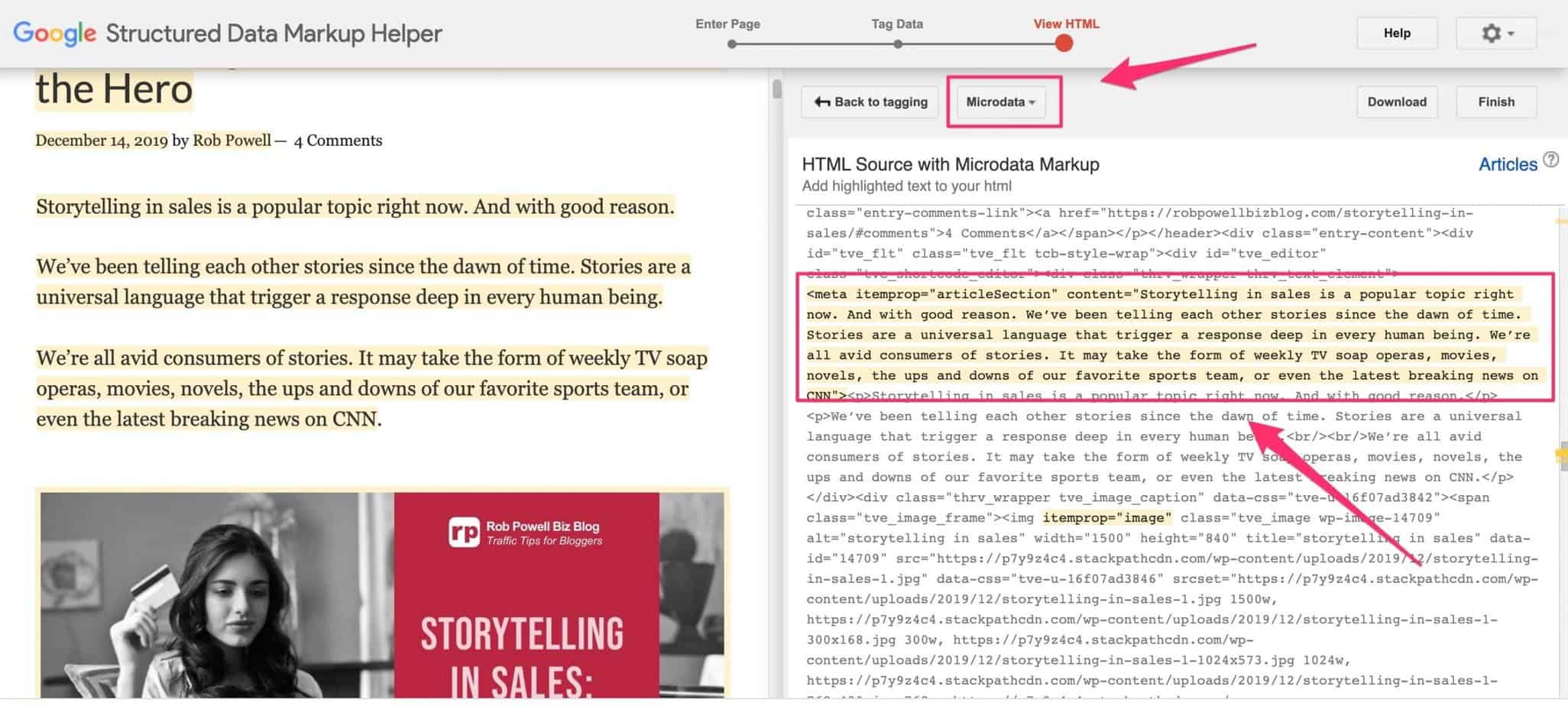Open the Rob Powell author link
Viewport: 1568px width, 706px height.
coord(232,140)
